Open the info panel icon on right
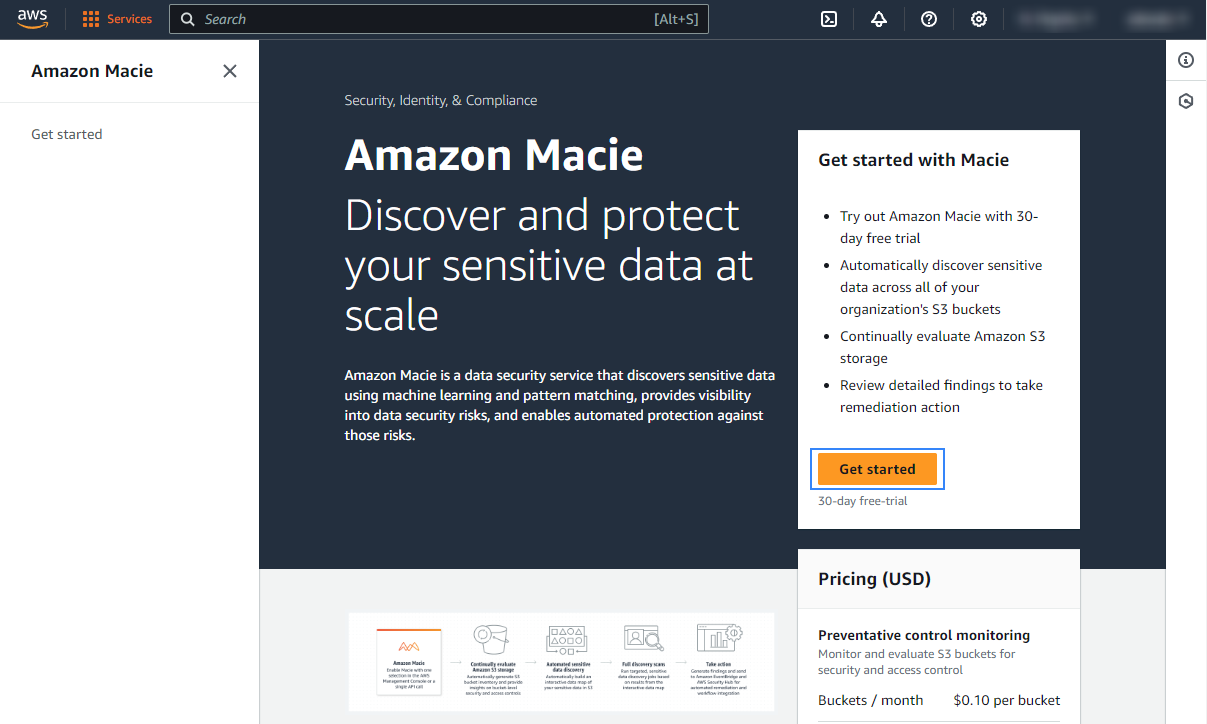This screenshot has width=1207, height=724. [1186, 60]
